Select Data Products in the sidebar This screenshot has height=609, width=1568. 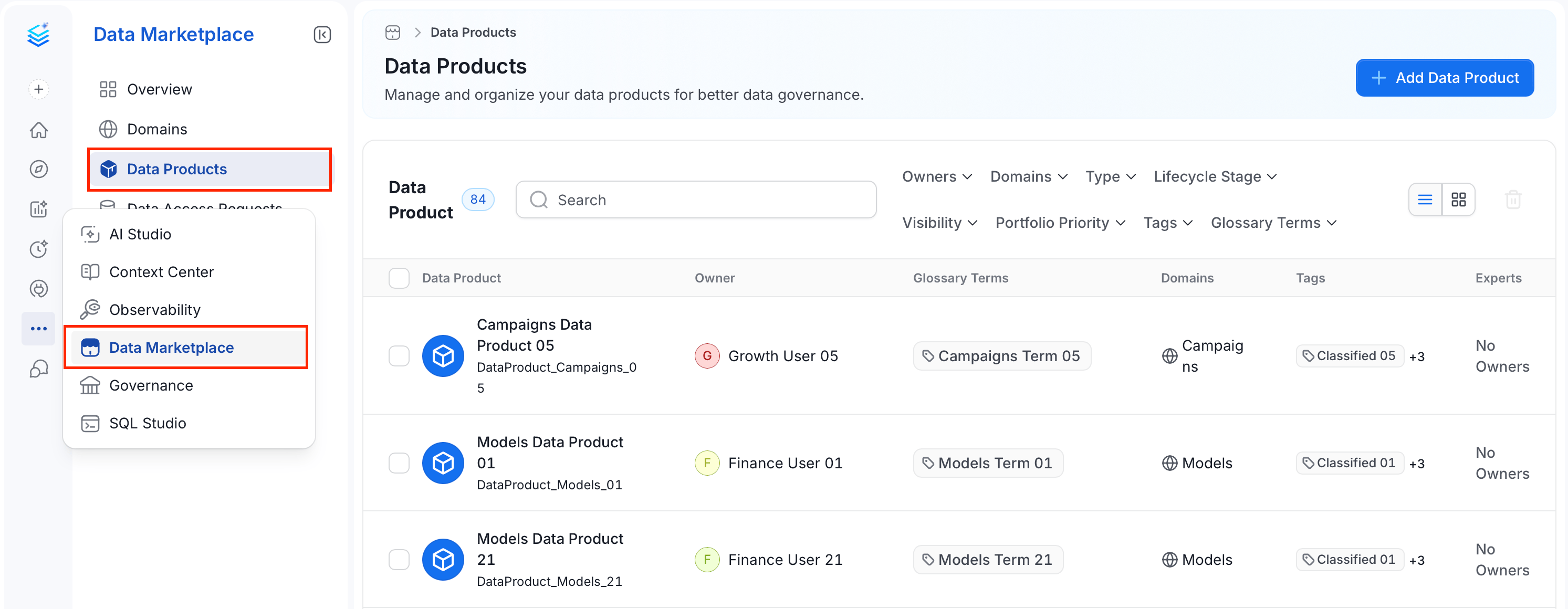pyautogui.click(x=211, y=169)
